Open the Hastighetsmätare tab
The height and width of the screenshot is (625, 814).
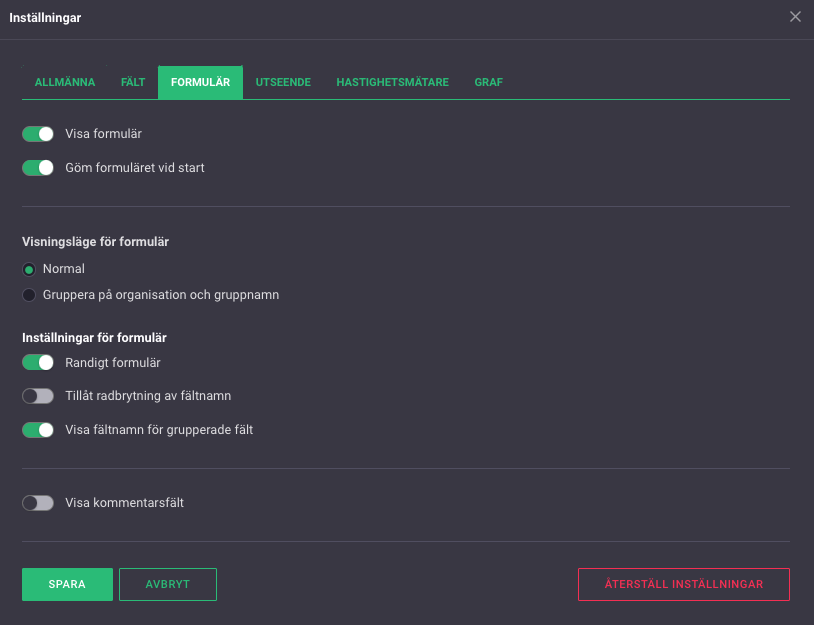pos(392,82)
